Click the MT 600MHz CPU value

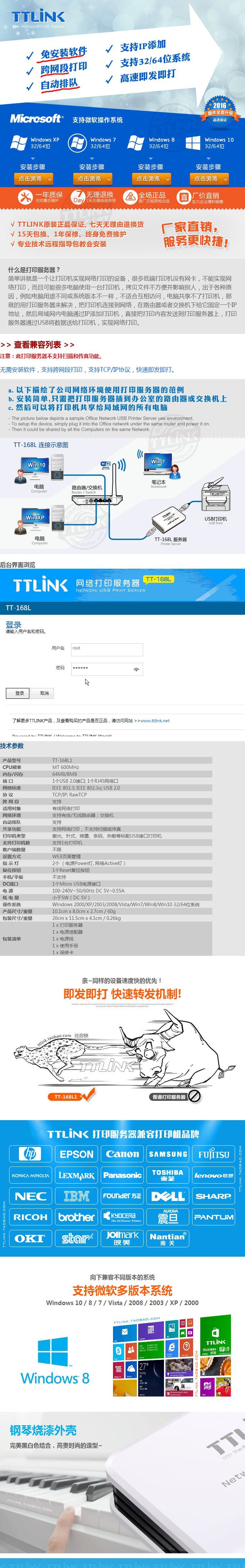pyautogui.click(x=65, y=767)
